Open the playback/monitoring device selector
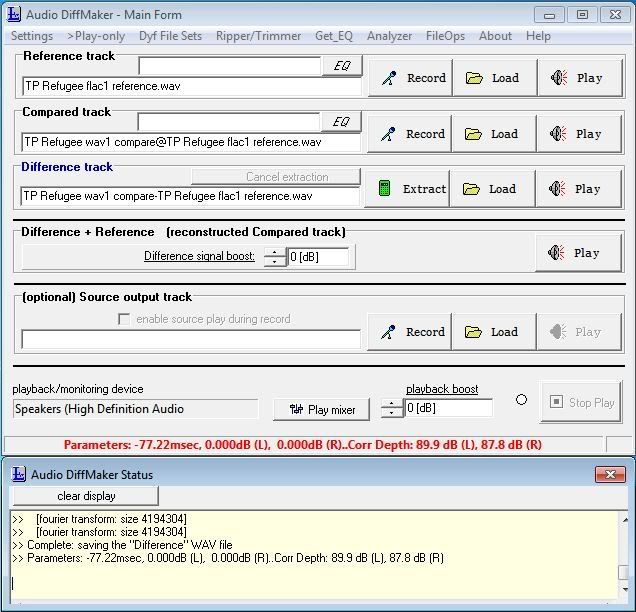The width and height of the screenshot is (636, 612). [x=135, y=409]
